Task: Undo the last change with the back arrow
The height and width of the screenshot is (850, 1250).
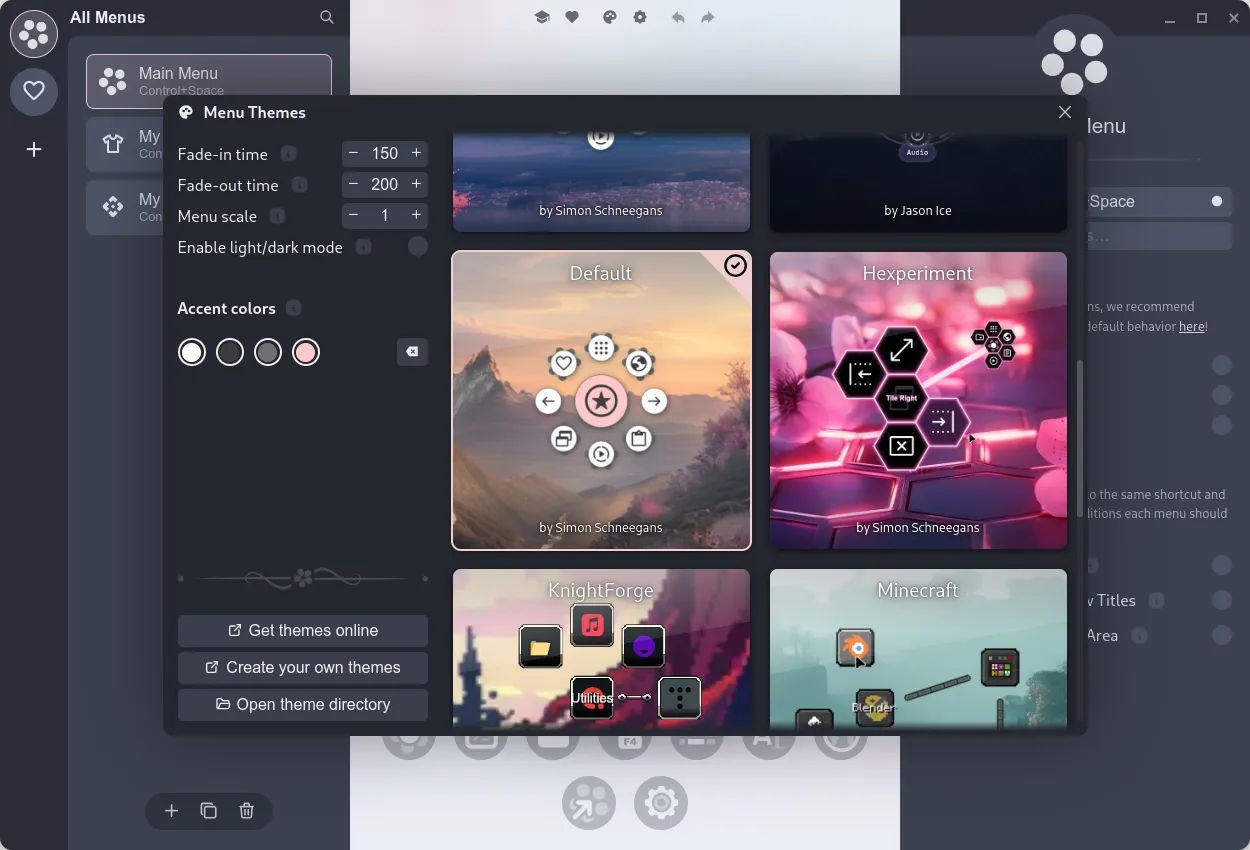Action: click(x=678, y=17)
